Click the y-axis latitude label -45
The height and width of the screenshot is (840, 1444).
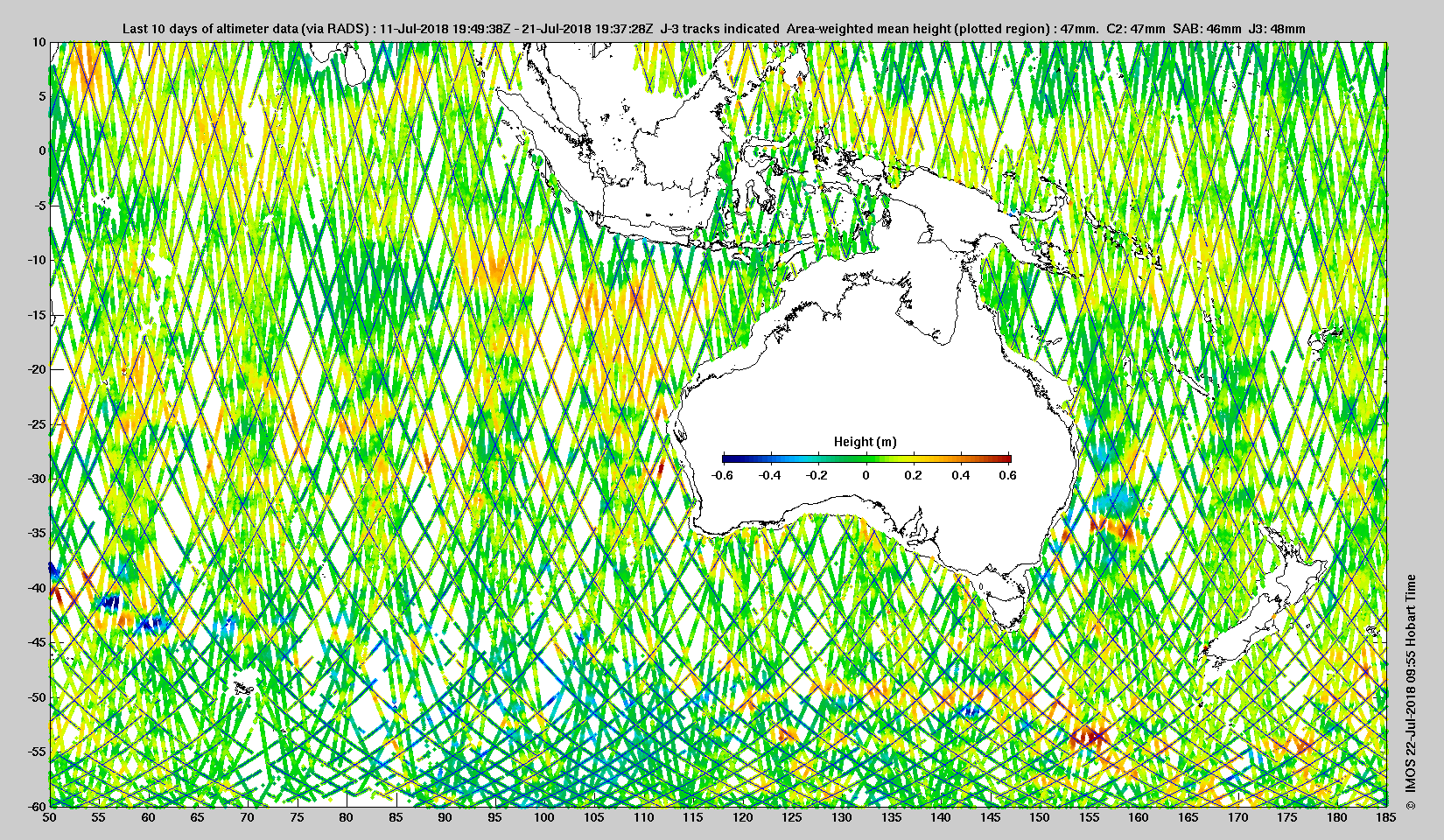click(x=36, y=642)
